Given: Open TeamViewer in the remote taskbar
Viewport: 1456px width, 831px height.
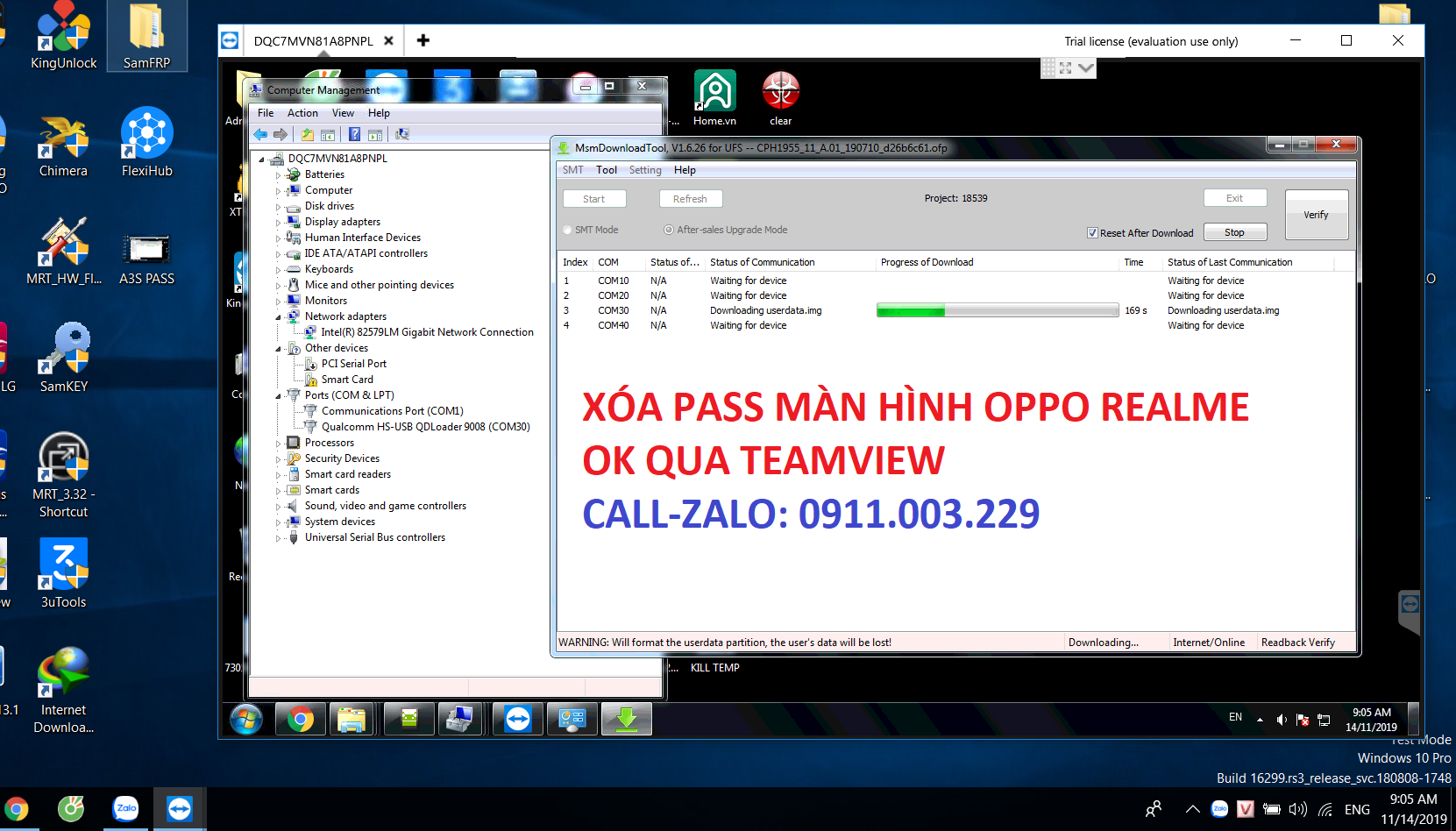Looking at the screenshot, I should click(518, 720).
